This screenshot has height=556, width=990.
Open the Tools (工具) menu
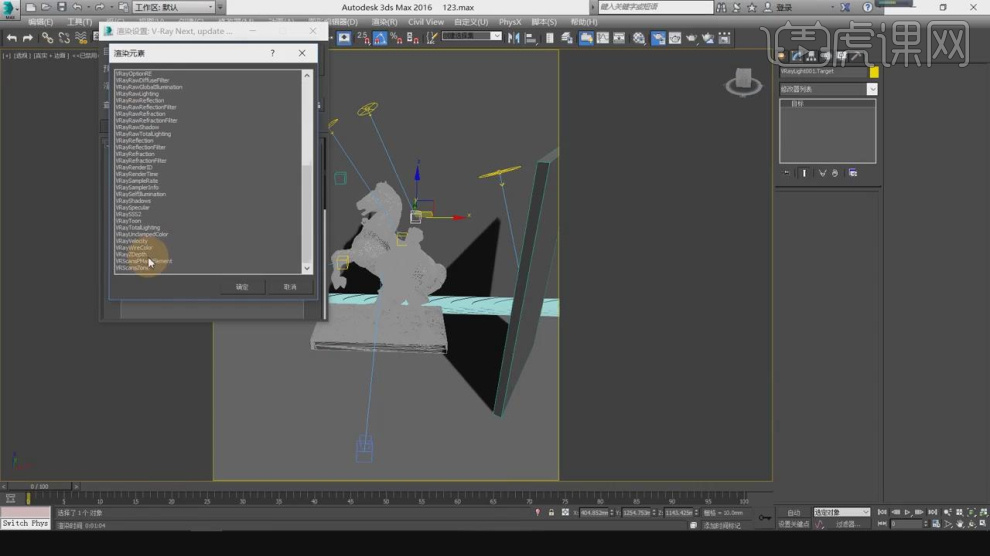(80, 22)
